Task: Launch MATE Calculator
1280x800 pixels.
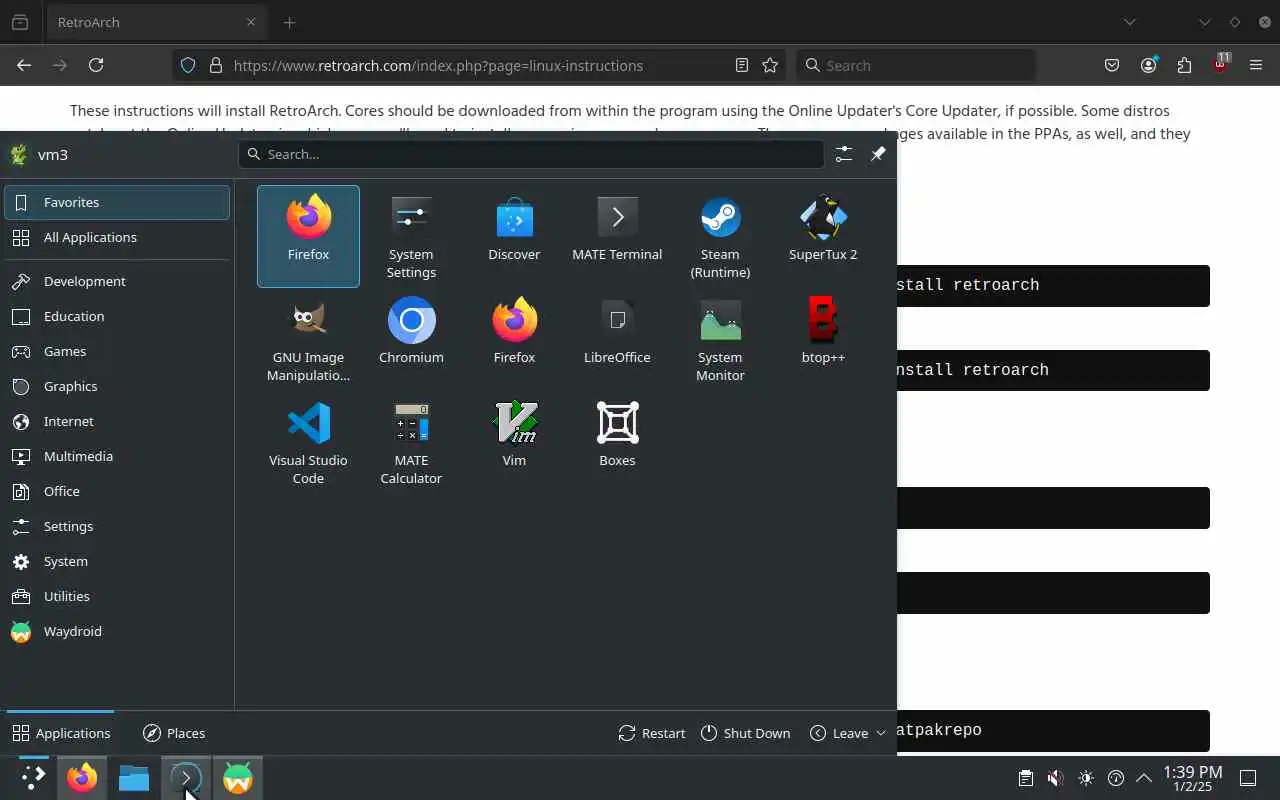Action: coord(411,442)
